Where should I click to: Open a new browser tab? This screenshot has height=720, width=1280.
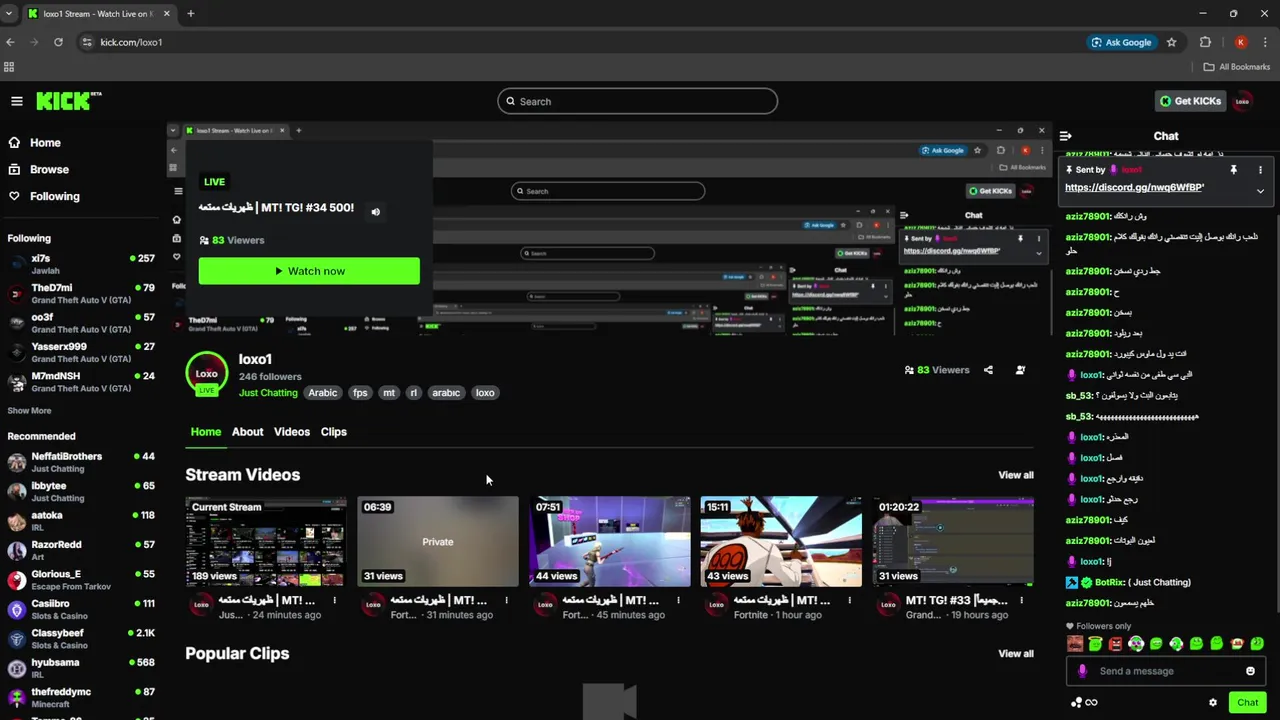[x=190, y=13]
